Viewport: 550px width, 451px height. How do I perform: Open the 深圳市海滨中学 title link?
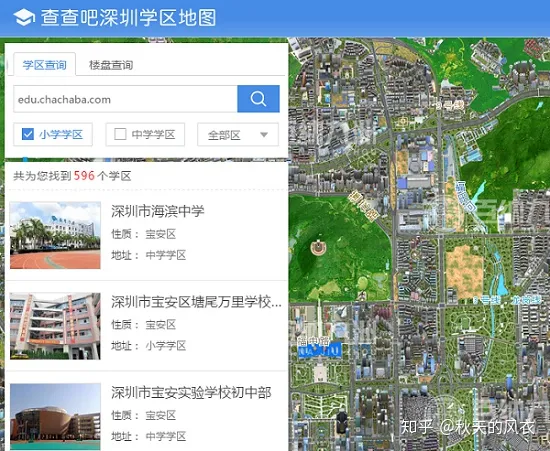(158, 211)
